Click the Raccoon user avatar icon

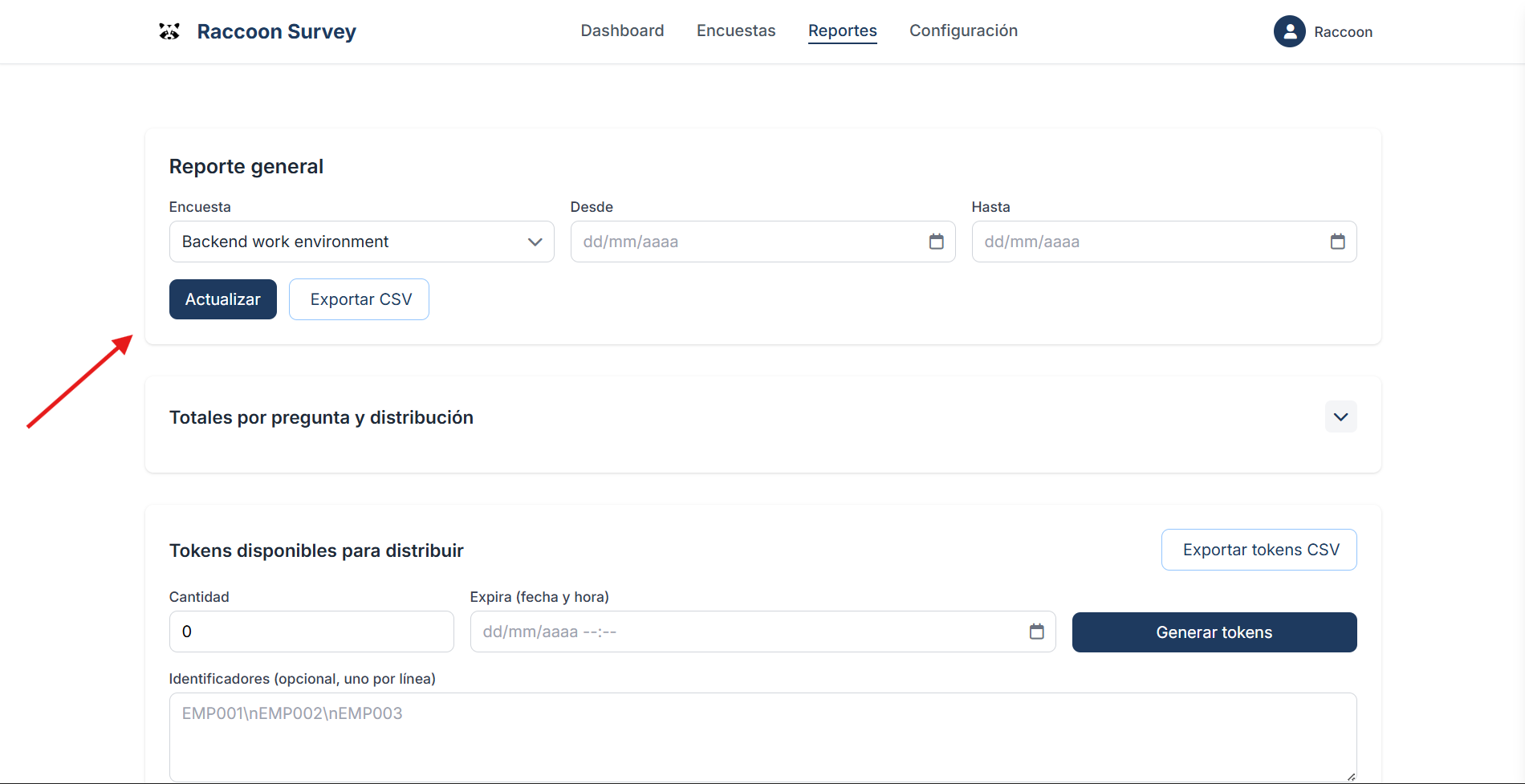pyautogui.click(x=1289, y=31)
